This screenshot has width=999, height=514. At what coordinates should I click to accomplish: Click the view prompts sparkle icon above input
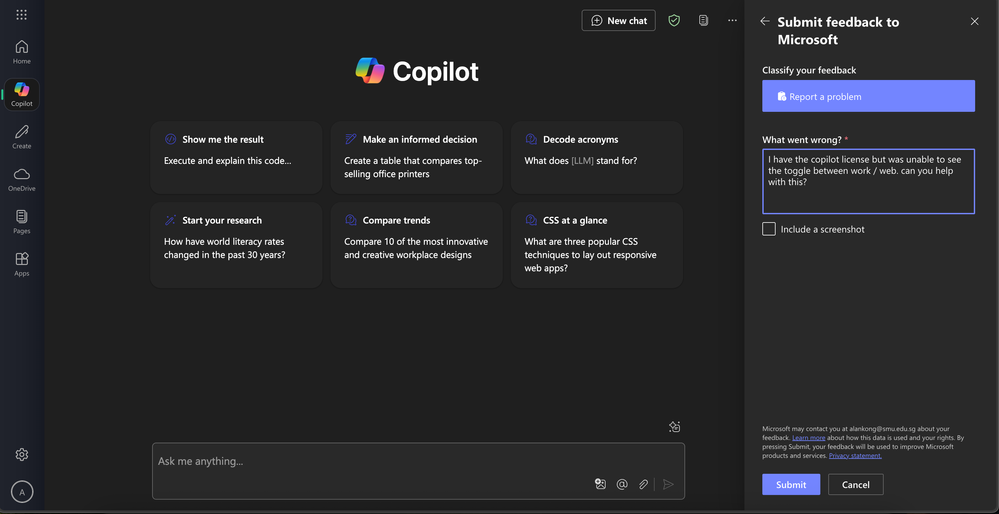coord(675,427)
